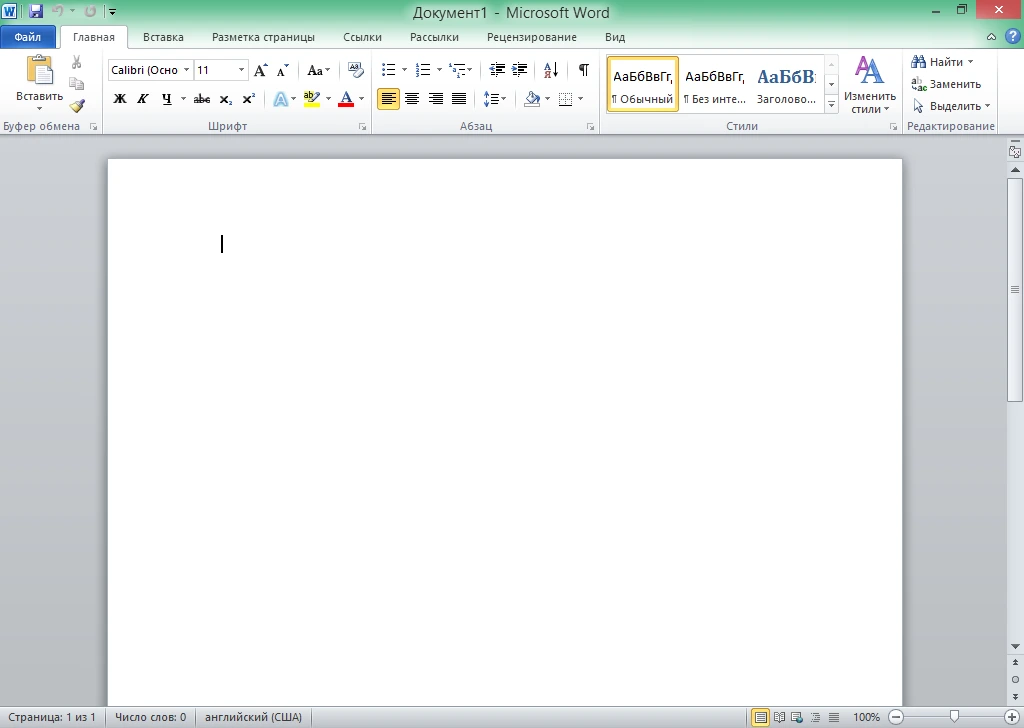Click the zoom slider handle
1024x728 pixels.
(x=954, y=717)
